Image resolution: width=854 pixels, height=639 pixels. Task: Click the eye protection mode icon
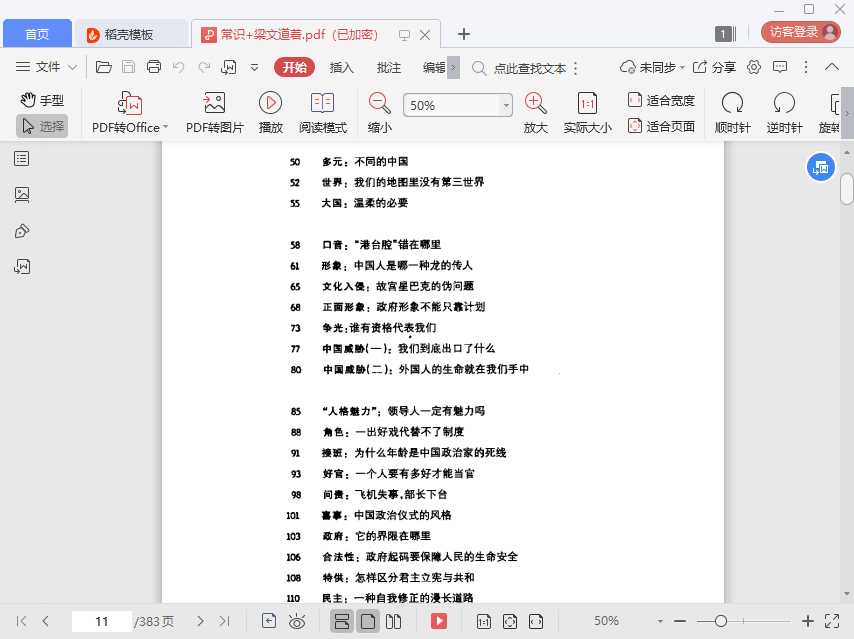click(297, 621)
